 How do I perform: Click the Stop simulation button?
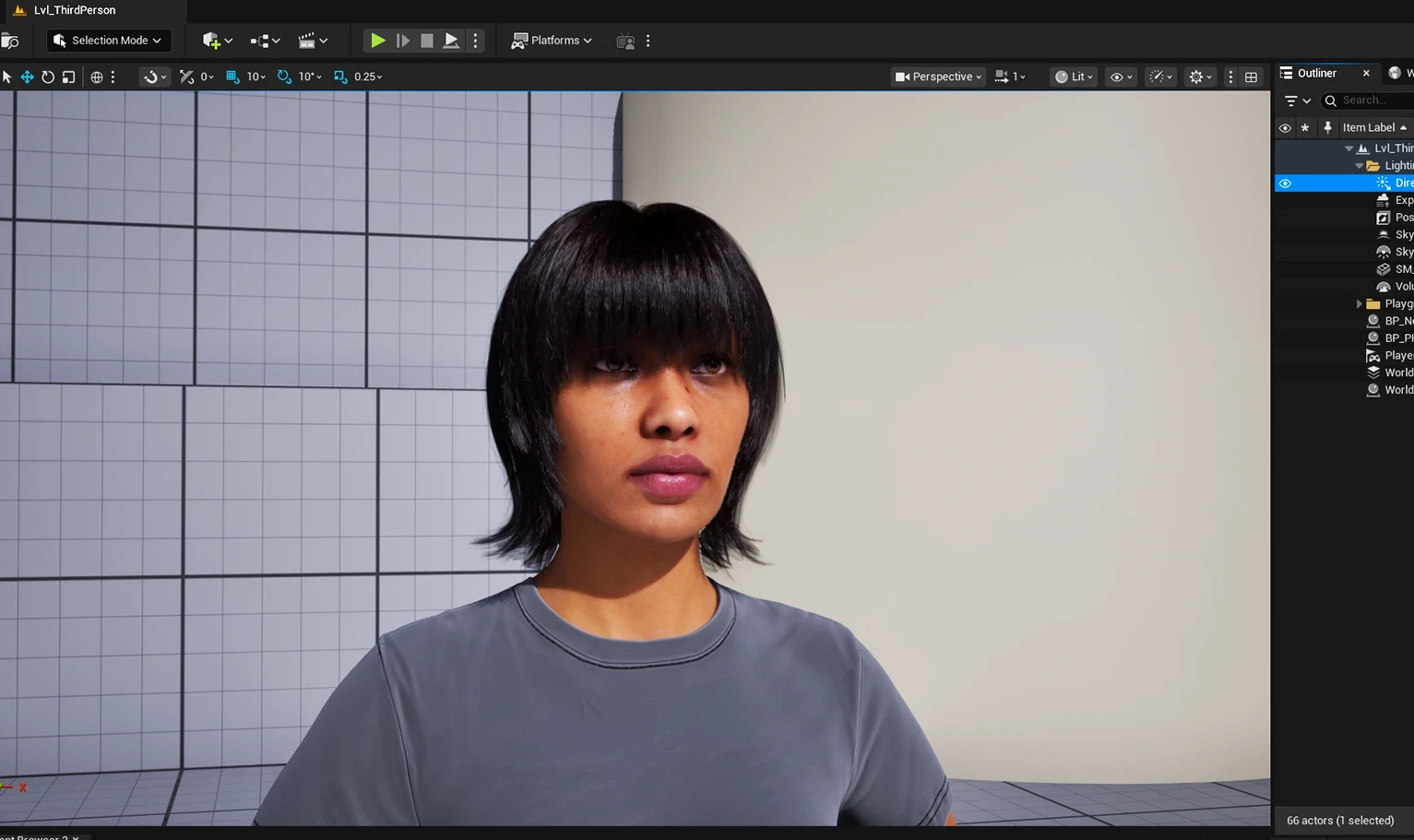(426, 41)
